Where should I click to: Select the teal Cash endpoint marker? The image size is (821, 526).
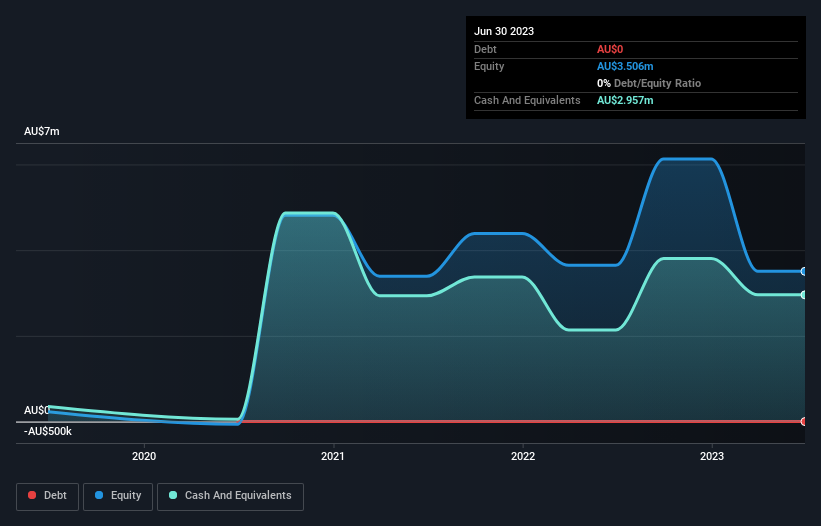(803, 295)
